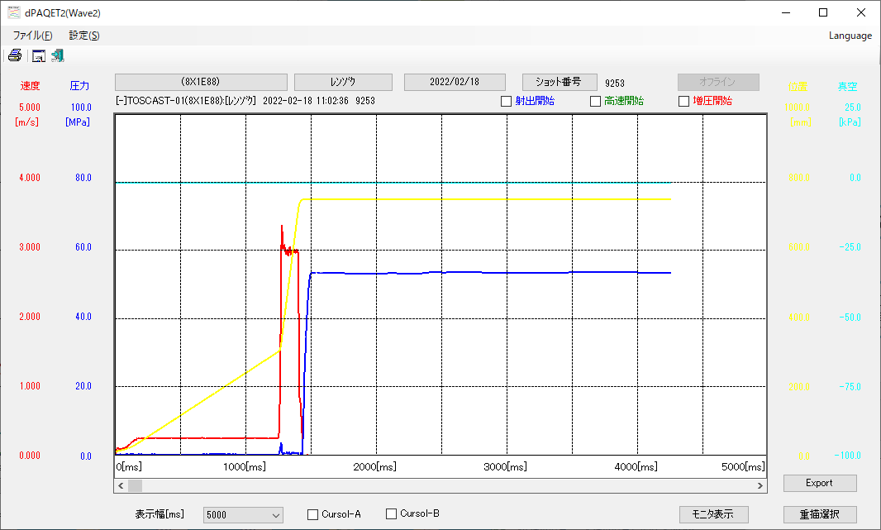
Task: Click the dPAQET2 app icon in title bar
Action: pyautogui.click(x=13, y=13)
